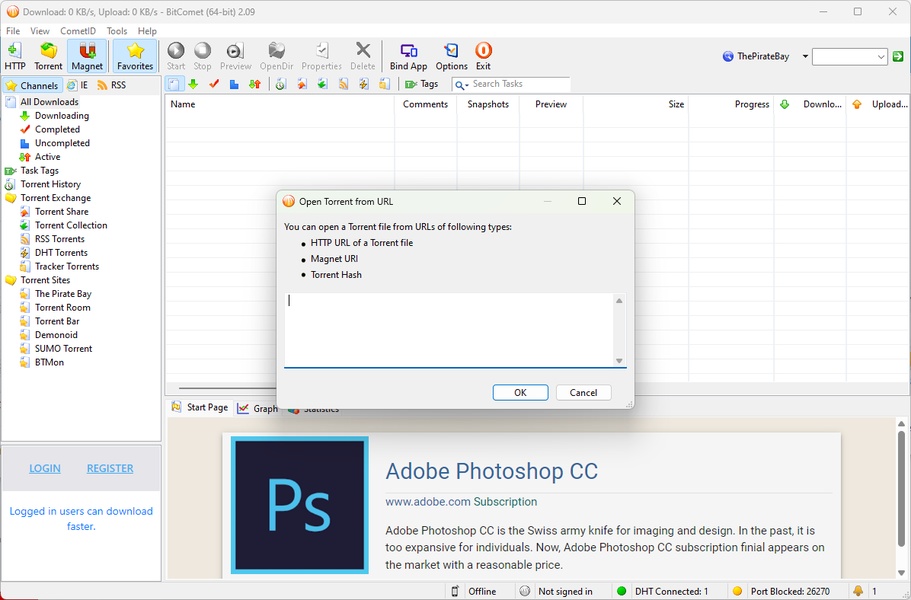Click the REGISTER link
The height and width of the screenshot is (600, 911).
[110, 468]
